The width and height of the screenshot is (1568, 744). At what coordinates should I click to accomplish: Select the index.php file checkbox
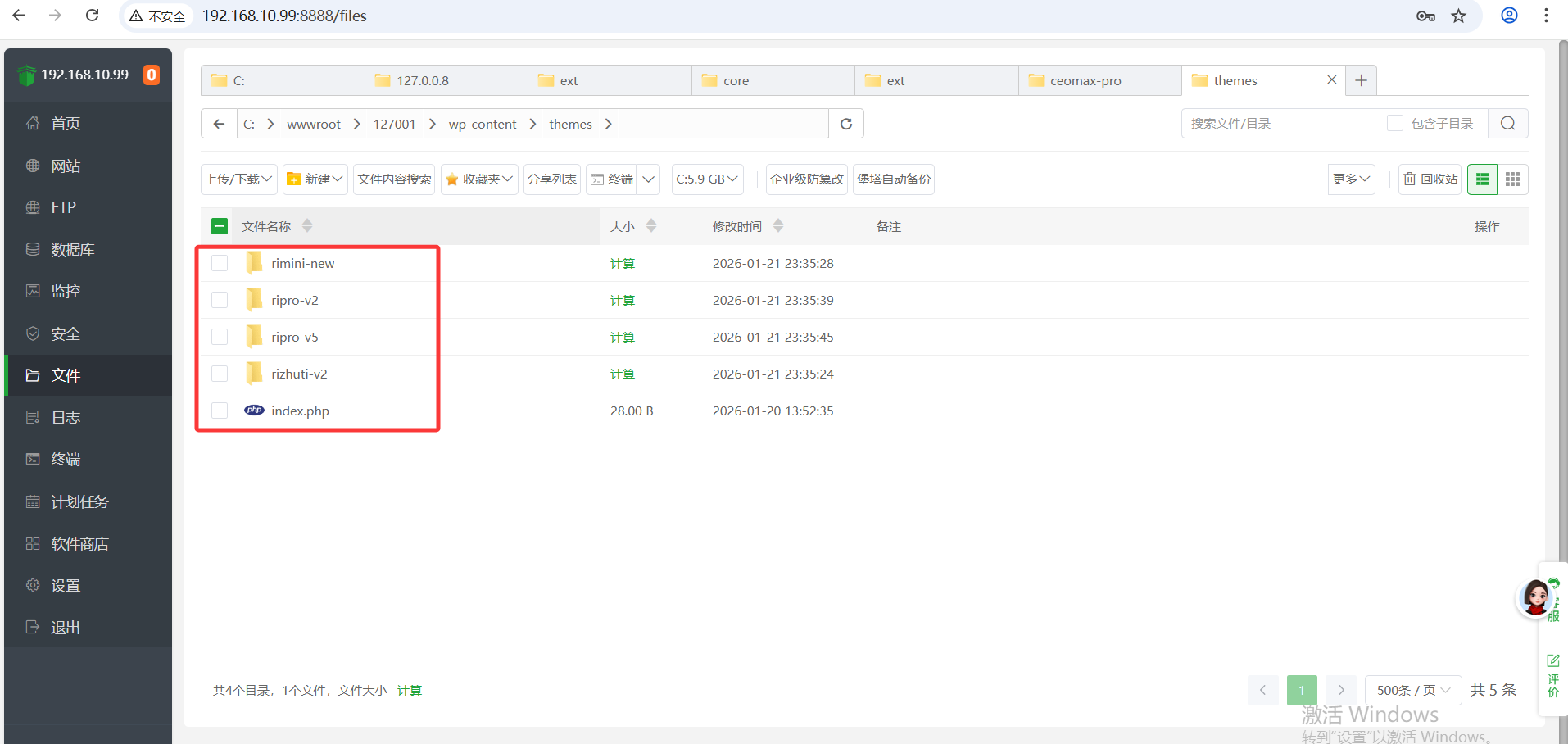point(220,411)
